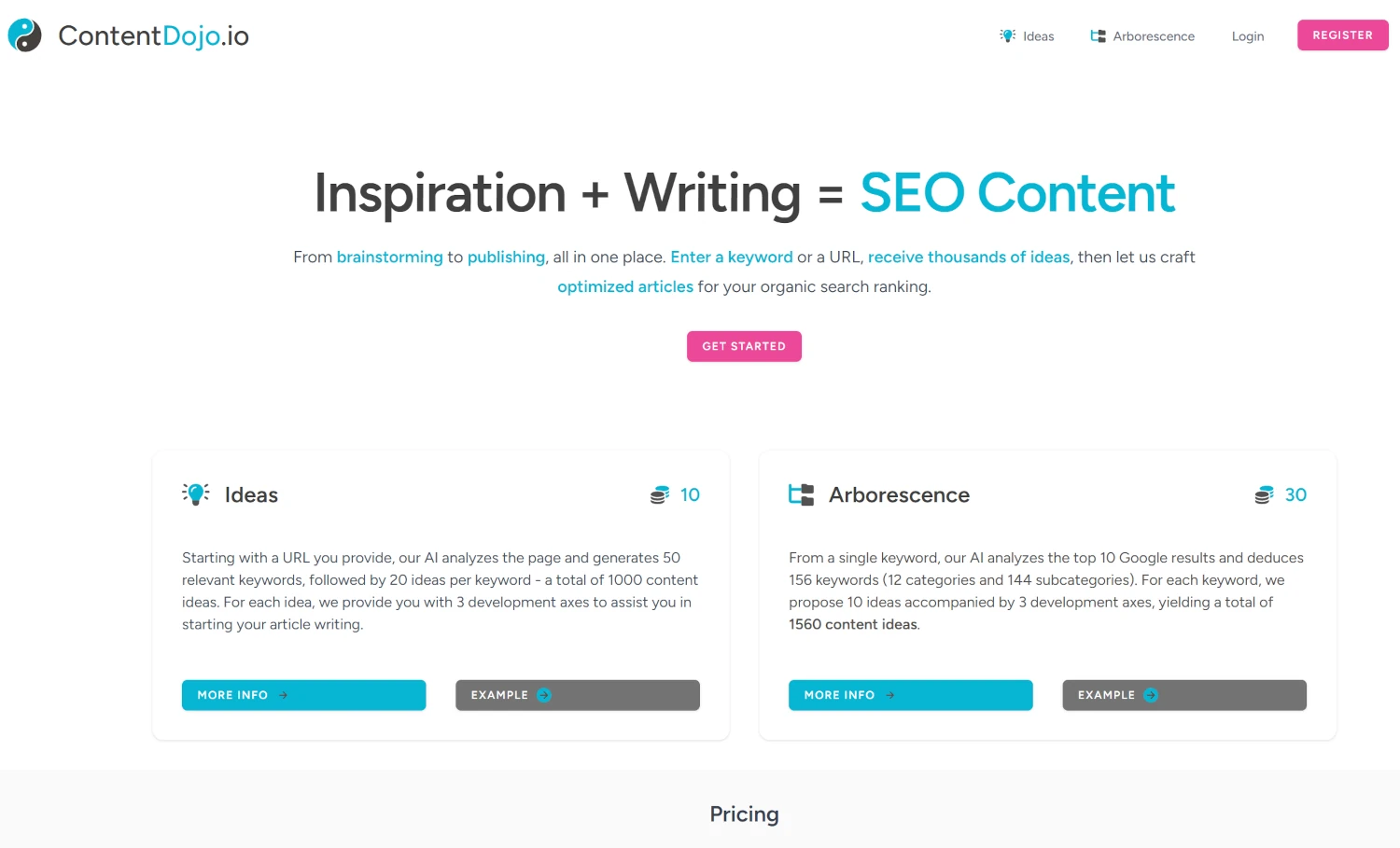The image size is (1400, 848).
Task: Open the Ideas navigation menu item
Action: point(1038,36)
